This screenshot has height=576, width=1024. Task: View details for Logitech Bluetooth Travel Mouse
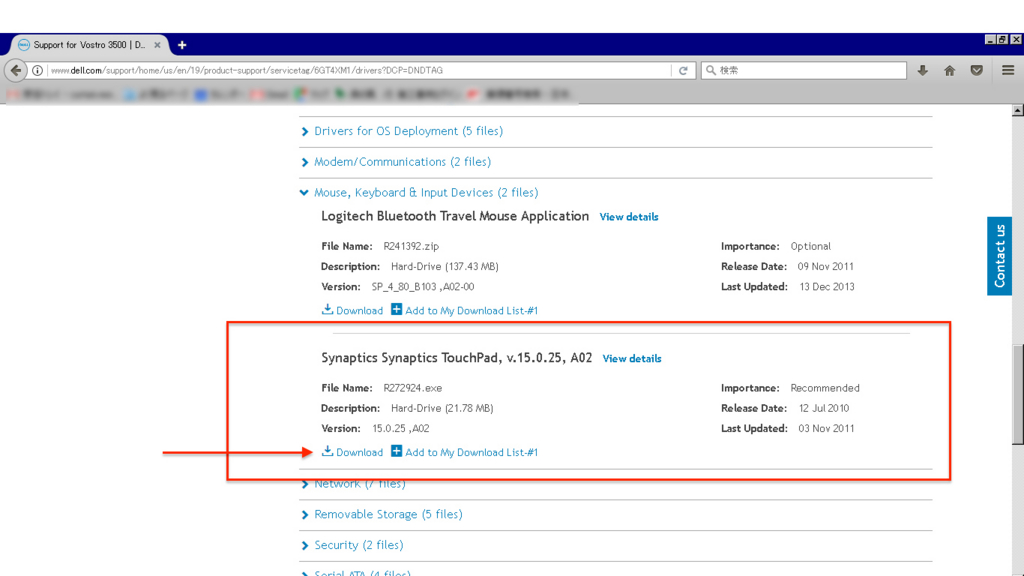point(629,217)
